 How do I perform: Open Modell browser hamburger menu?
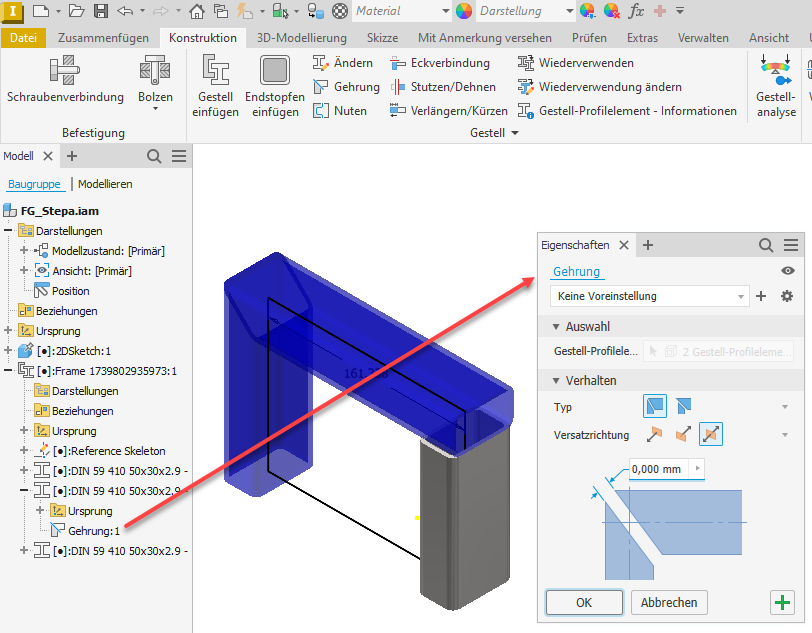point(179,156)
